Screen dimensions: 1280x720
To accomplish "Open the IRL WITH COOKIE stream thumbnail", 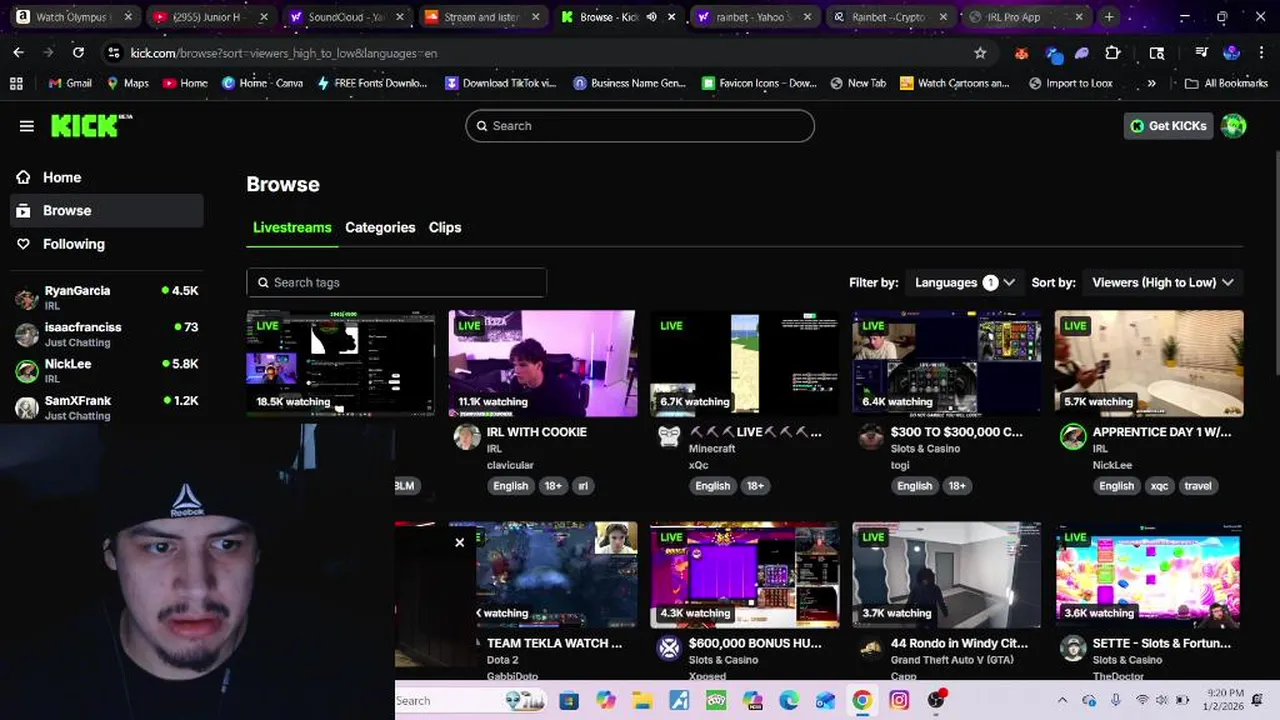I will click(542, 363).
